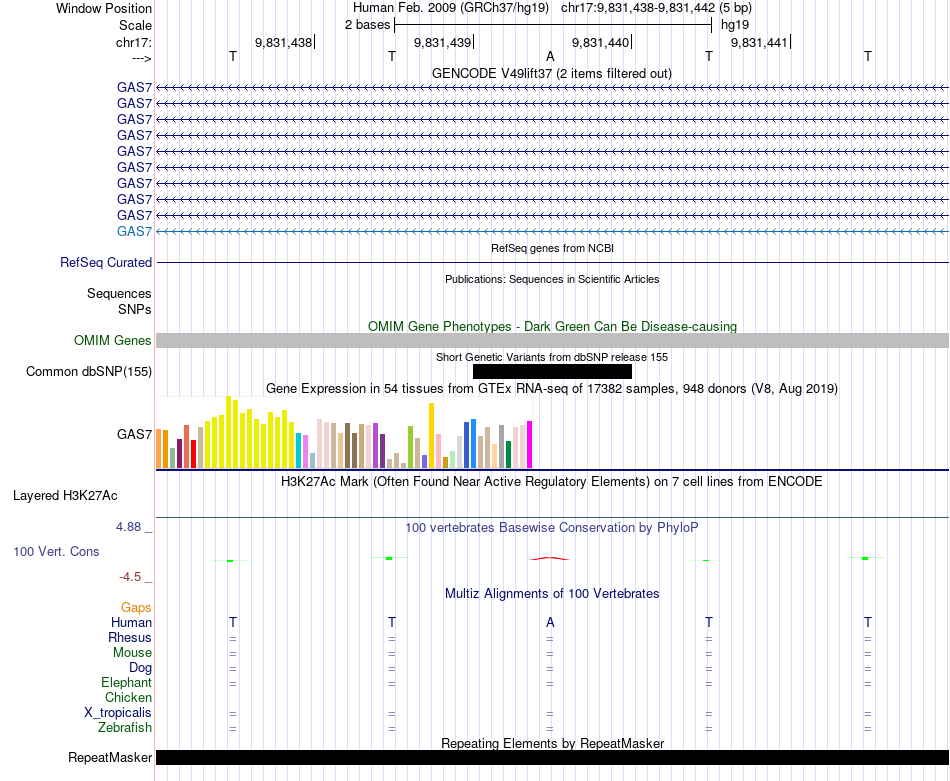Click the Elephant species label
The image size is (950, 781).
(127, 683)
